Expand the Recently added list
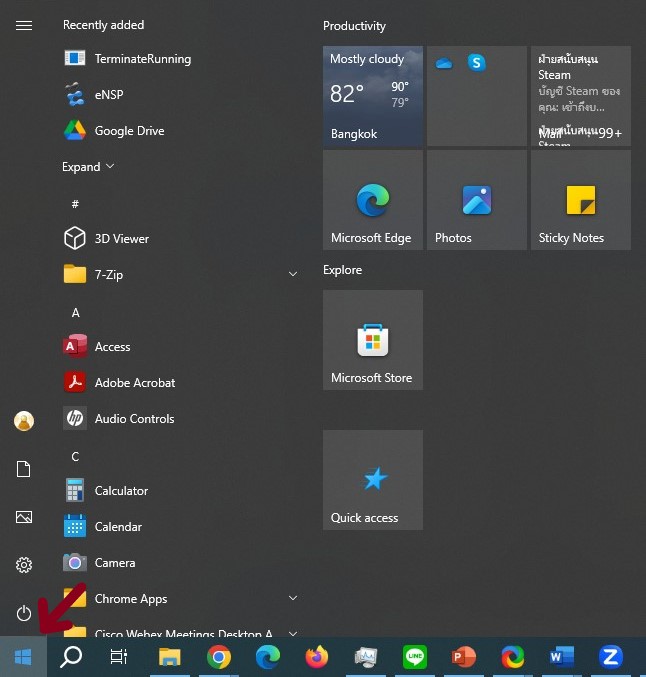Screen dimensions: 646x677 88,167
